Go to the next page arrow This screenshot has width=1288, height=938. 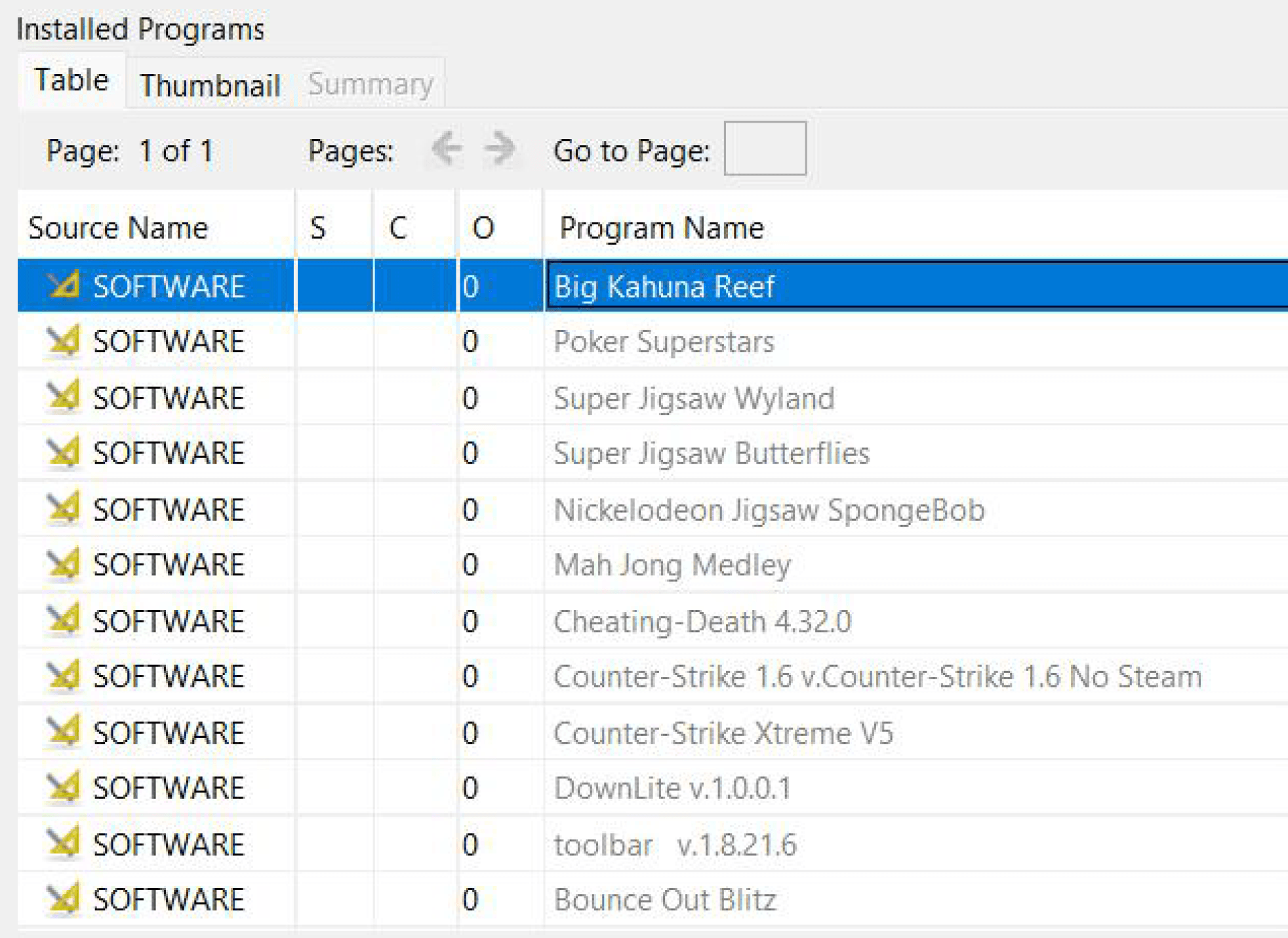pos(500,148)
